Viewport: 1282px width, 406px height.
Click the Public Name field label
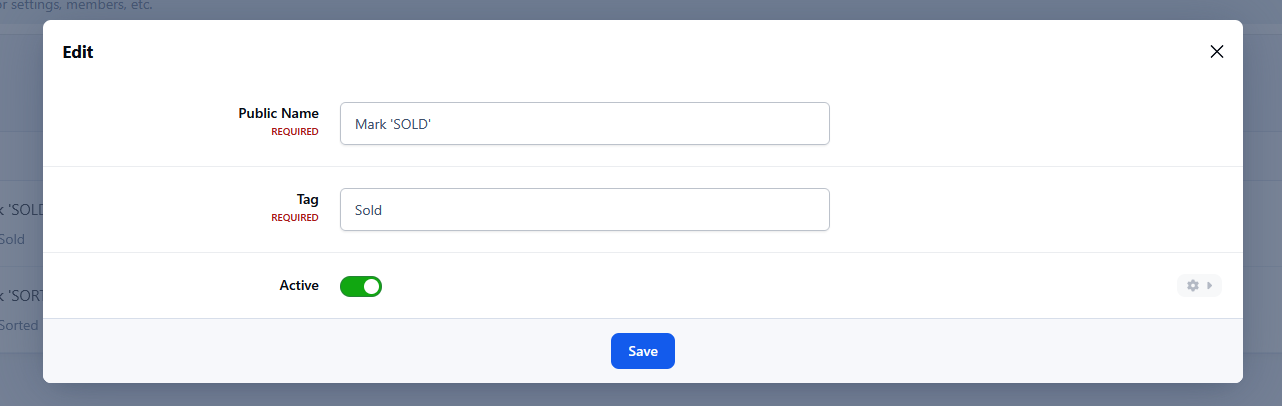[x=278, y=114]
